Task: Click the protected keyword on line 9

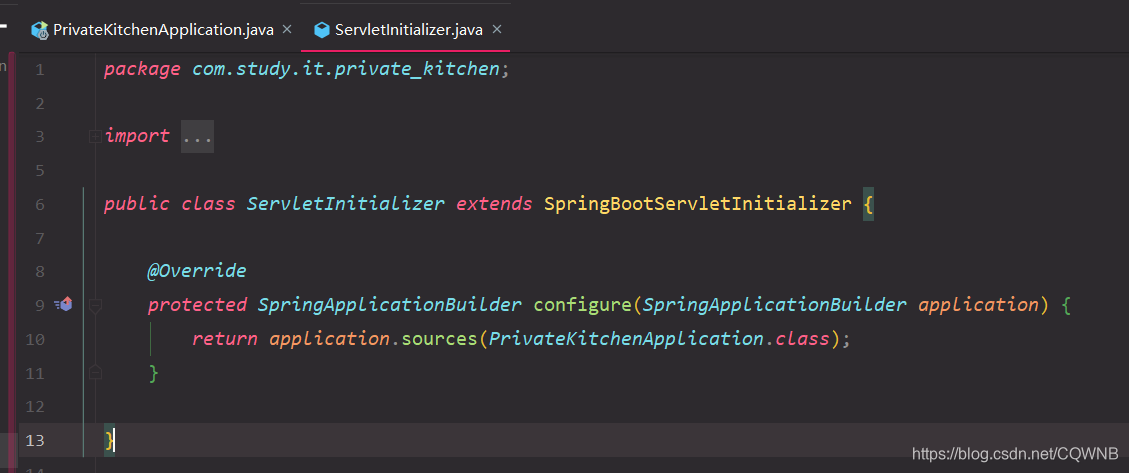Action: point(197,305)
